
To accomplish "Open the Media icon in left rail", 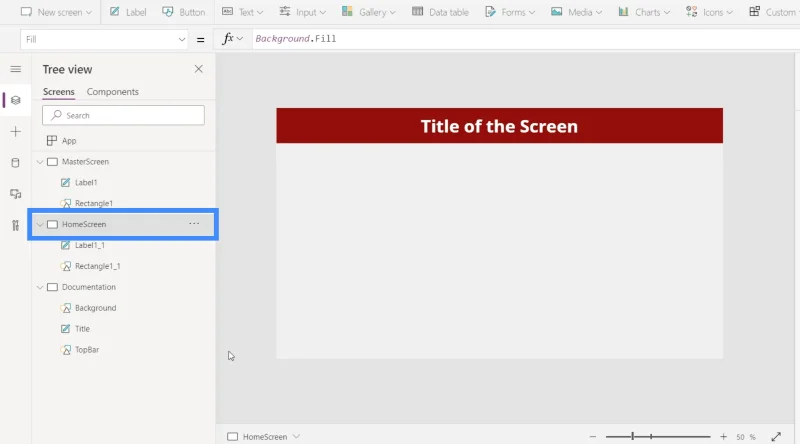I will point(16,194).
